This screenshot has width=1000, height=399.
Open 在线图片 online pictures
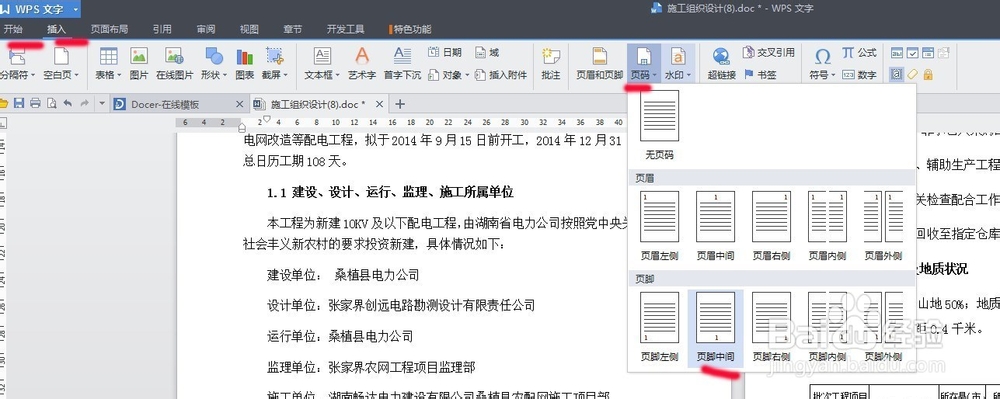[174, 63]
